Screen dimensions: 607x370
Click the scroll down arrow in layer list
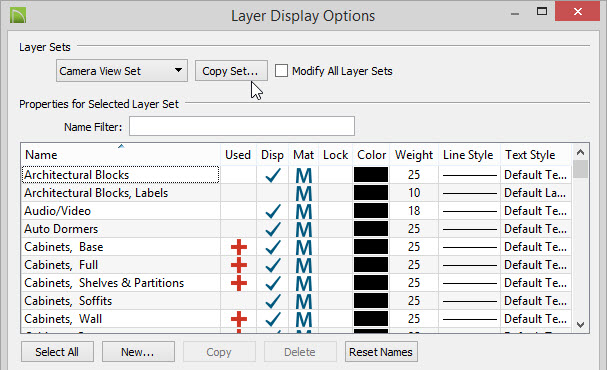tap(580, 324)
